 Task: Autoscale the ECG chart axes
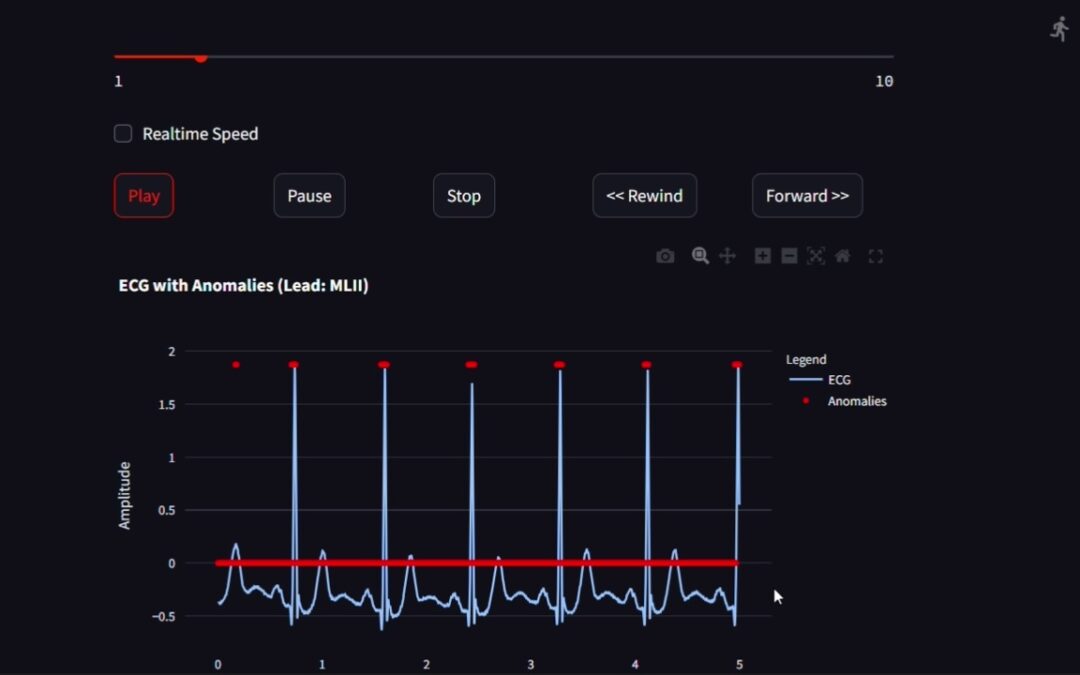[816, 256]
